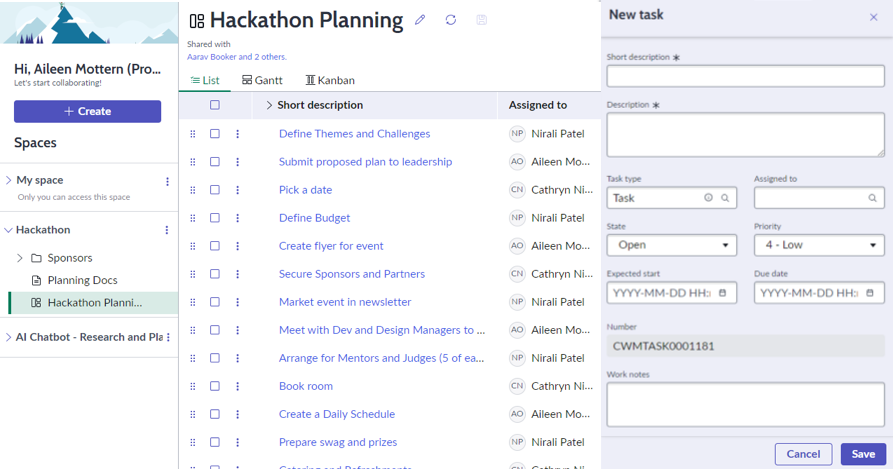This screenshot has height=469, width=893.
Task: Open row menu for Define Themes and Challenges
Action: [x=237, y=134]
